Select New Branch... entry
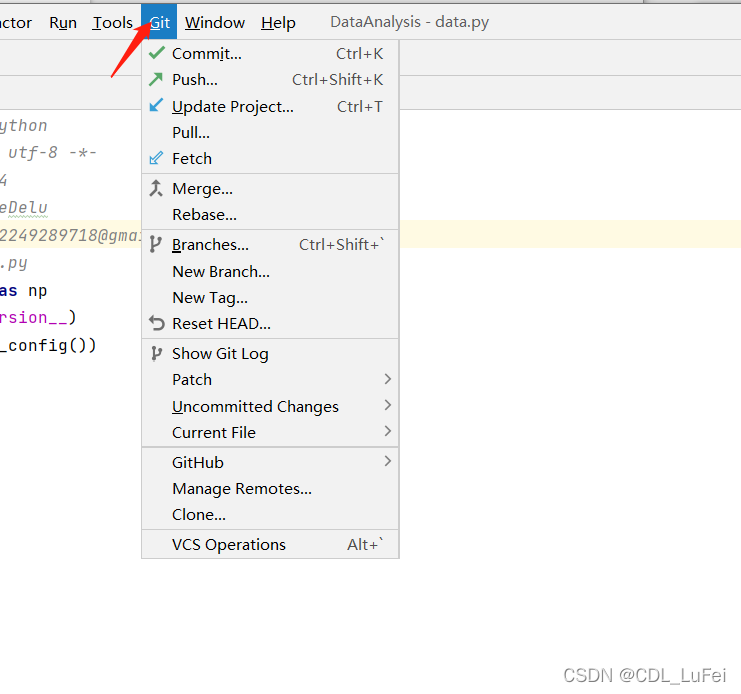The height and width of the screenshot is (694, 741). point(270,272)
